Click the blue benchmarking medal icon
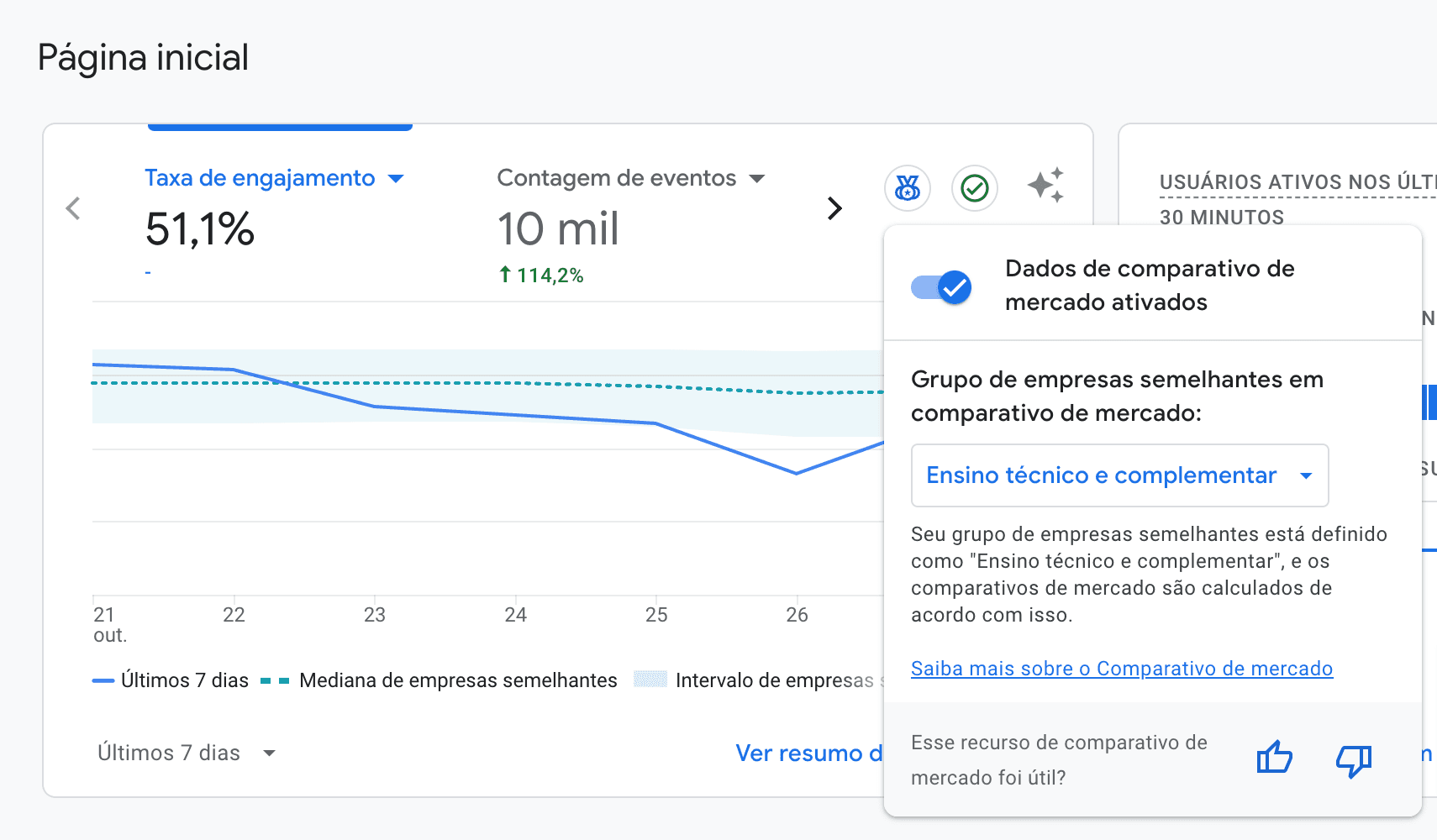Image resolution: width=1437 pixels, height=840 pixels. [908, 188]
